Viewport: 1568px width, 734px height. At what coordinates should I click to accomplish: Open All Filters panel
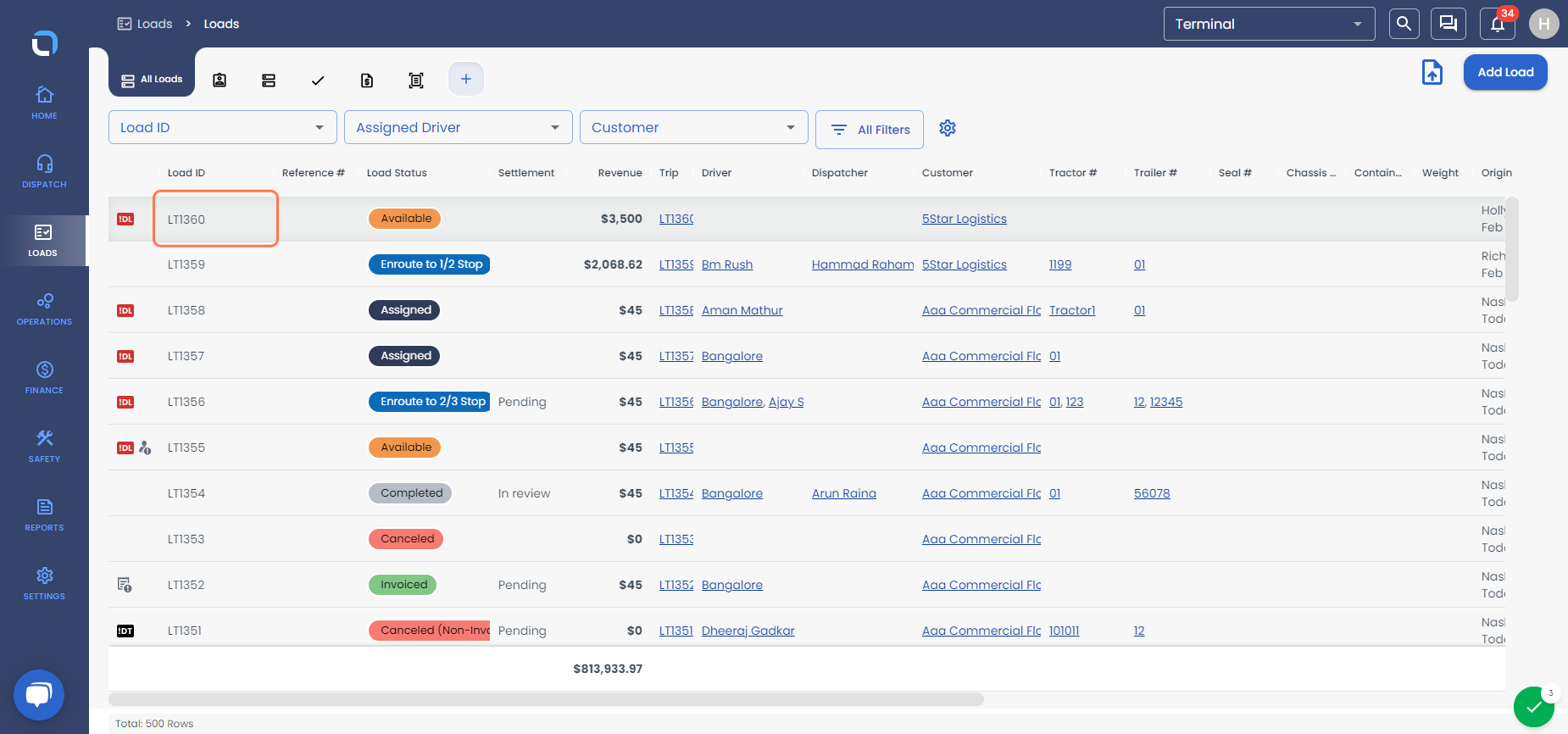(x=870, y=130)
